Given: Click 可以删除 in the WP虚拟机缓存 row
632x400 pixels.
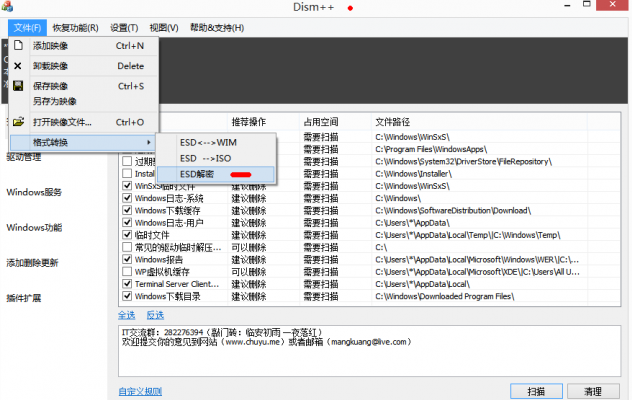Looking at the screenshot, I should click(x=249, y=272).
